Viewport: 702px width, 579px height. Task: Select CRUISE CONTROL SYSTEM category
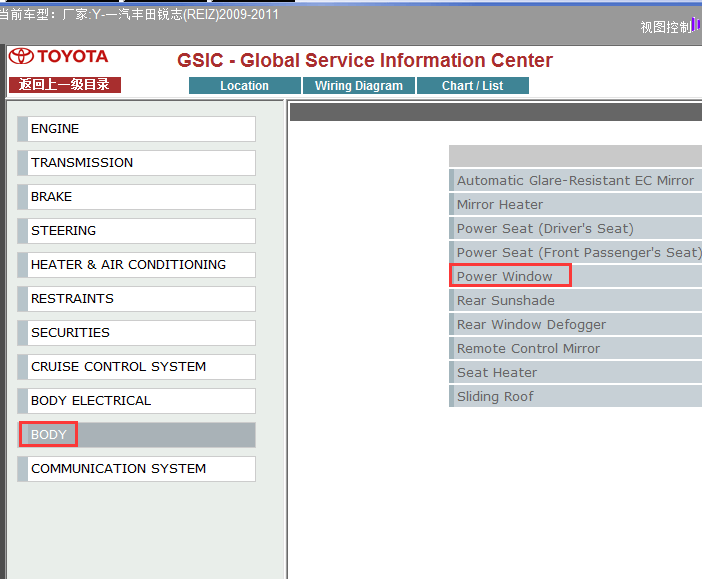[x=137, y=367]
